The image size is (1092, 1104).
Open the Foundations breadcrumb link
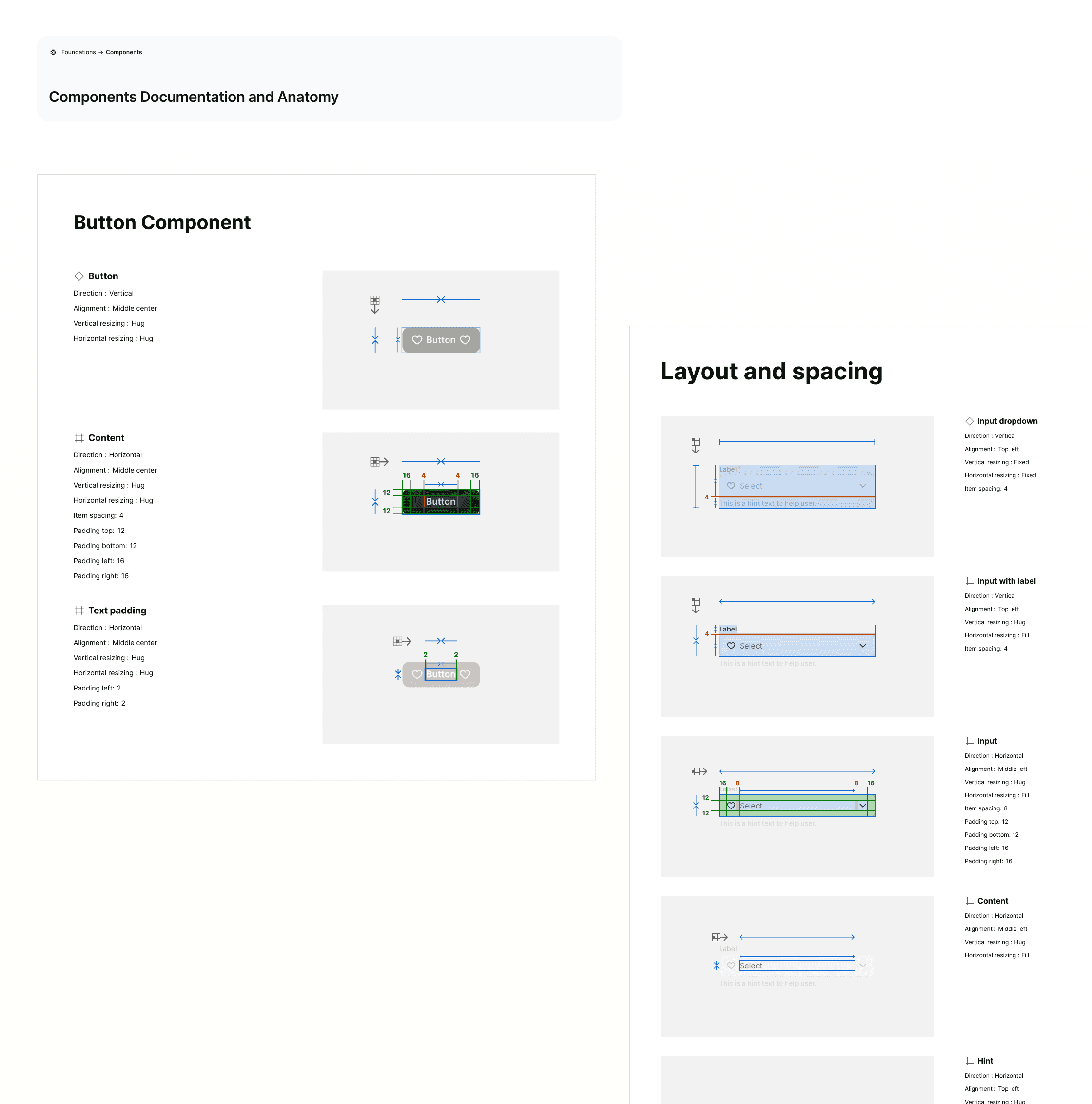pyautogui.click(x=78, y=52)
